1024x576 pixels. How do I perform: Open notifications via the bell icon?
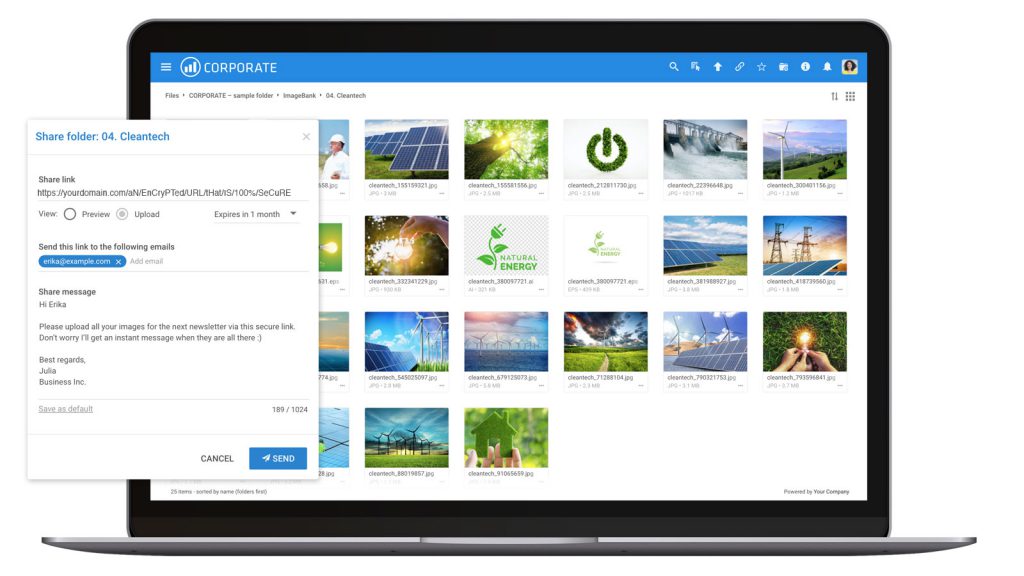coord(828,66)
